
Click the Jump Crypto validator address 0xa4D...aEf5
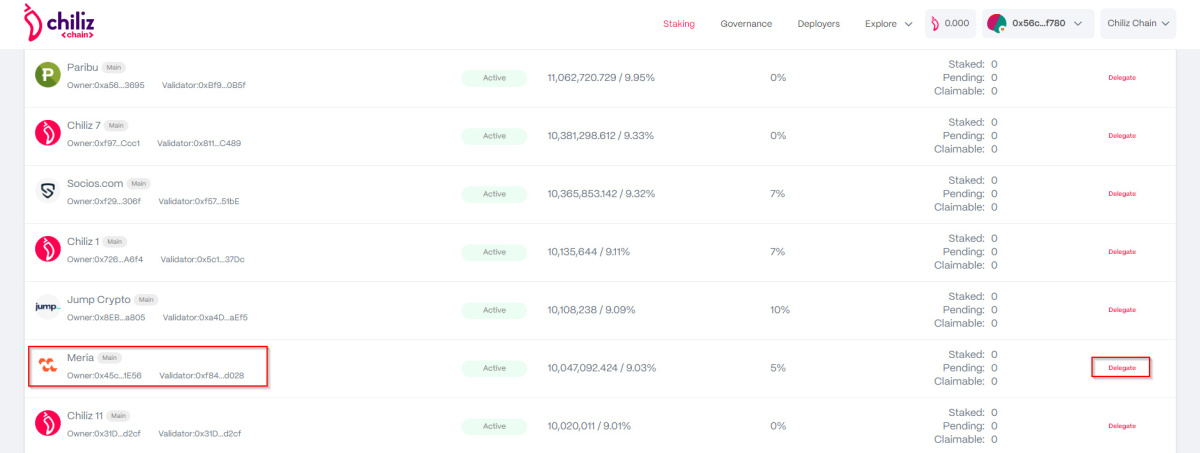coord(204,317)
